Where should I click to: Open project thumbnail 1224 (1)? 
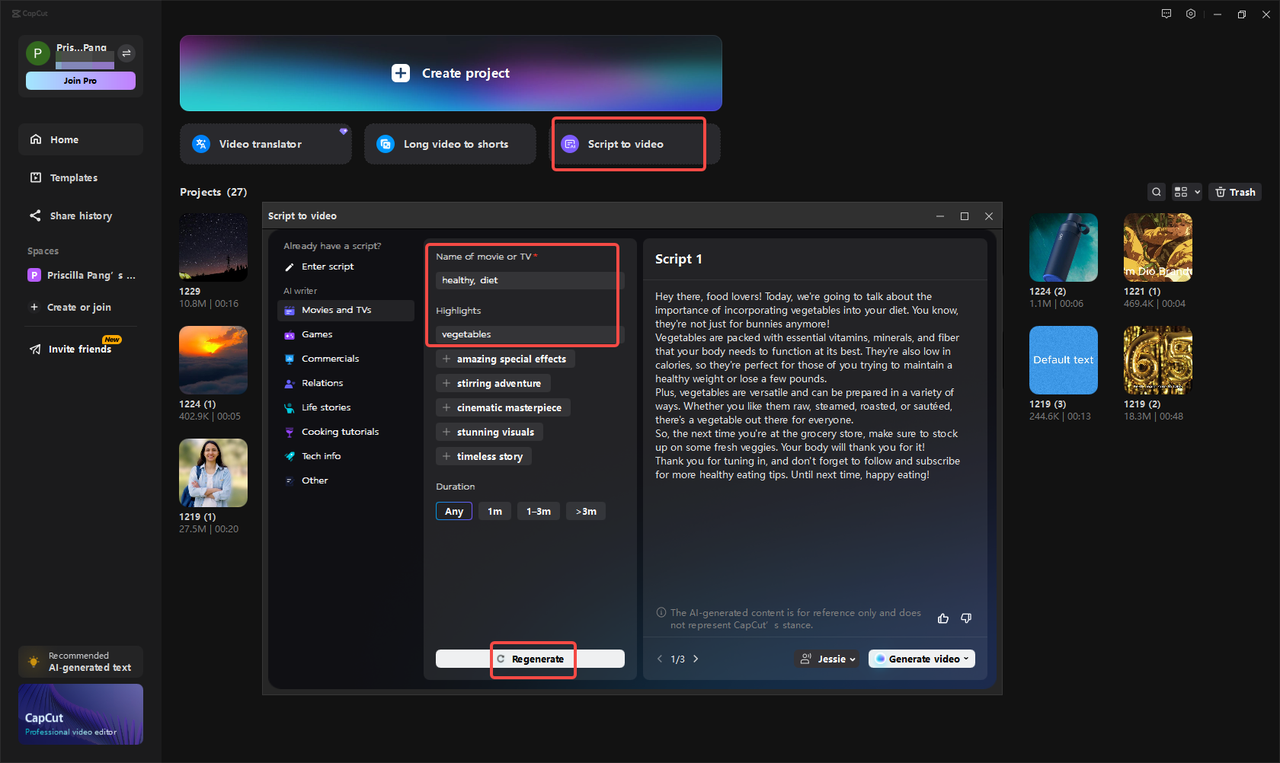(x=213, y=360)
